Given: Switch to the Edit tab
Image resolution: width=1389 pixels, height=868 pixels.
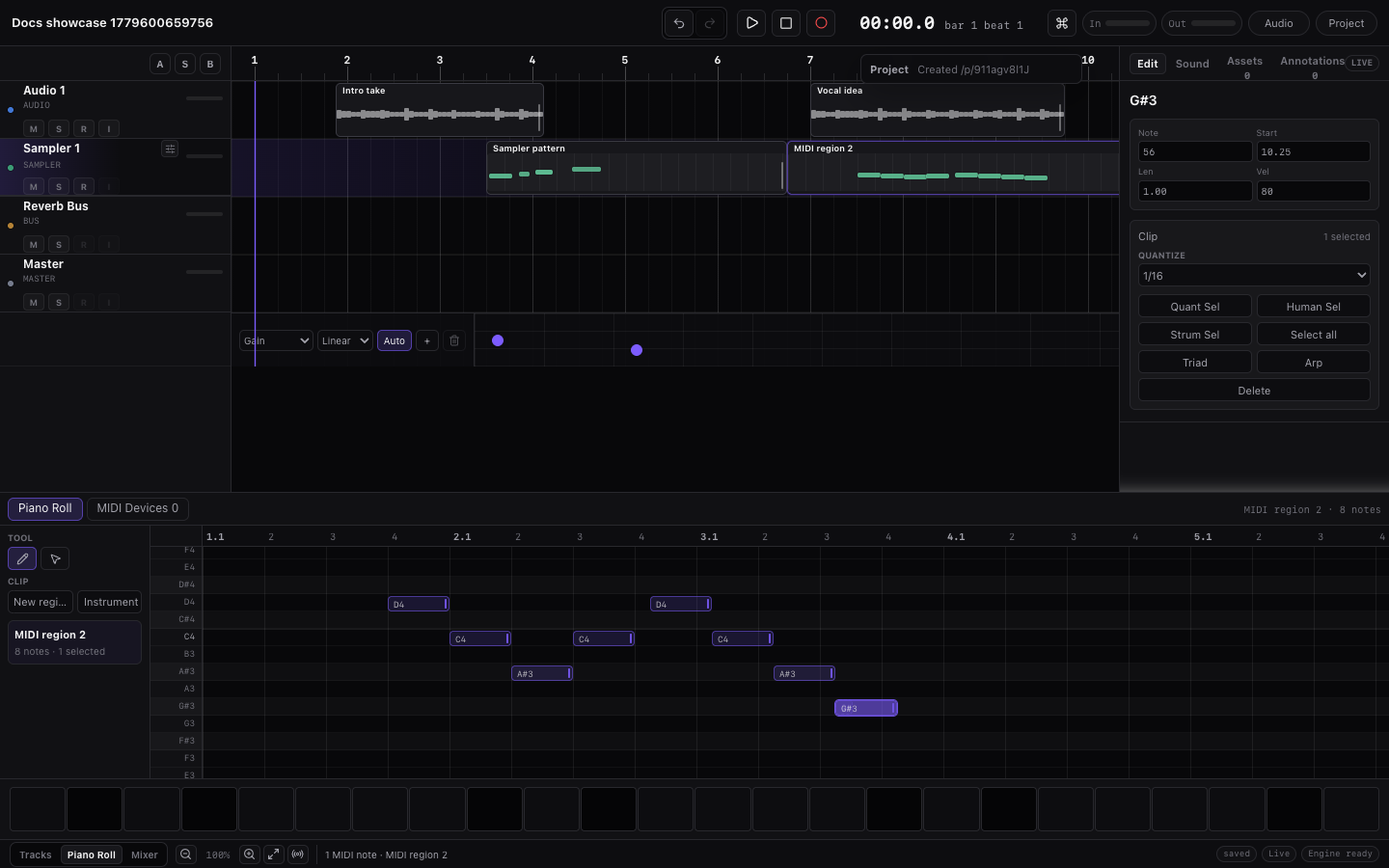Looking at the screenshot, I should [x=1148, y=64].
